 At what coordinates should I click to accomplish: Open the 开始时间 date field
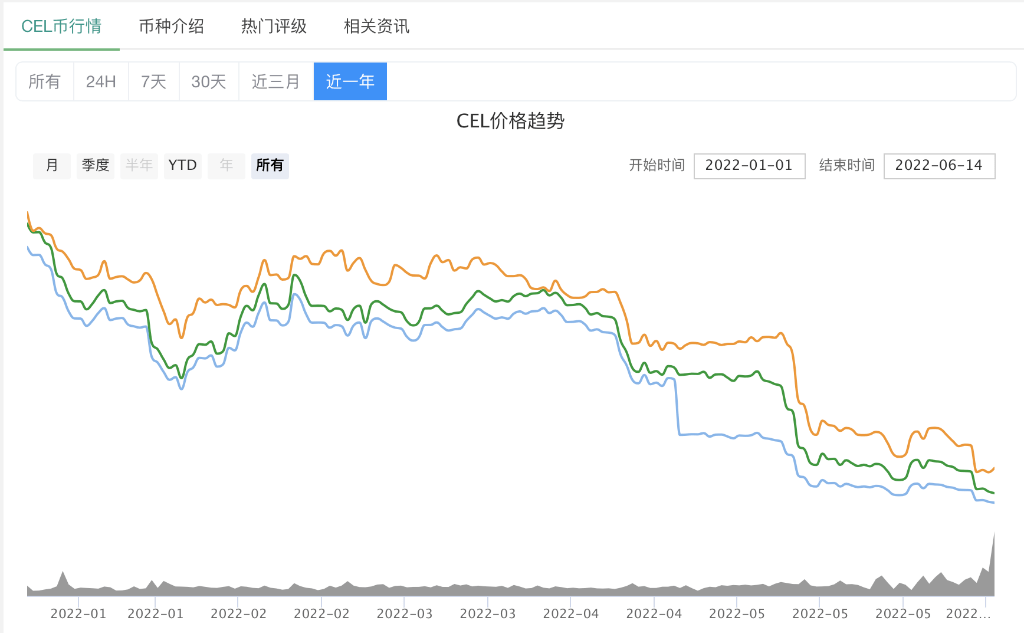pos(749,165)
